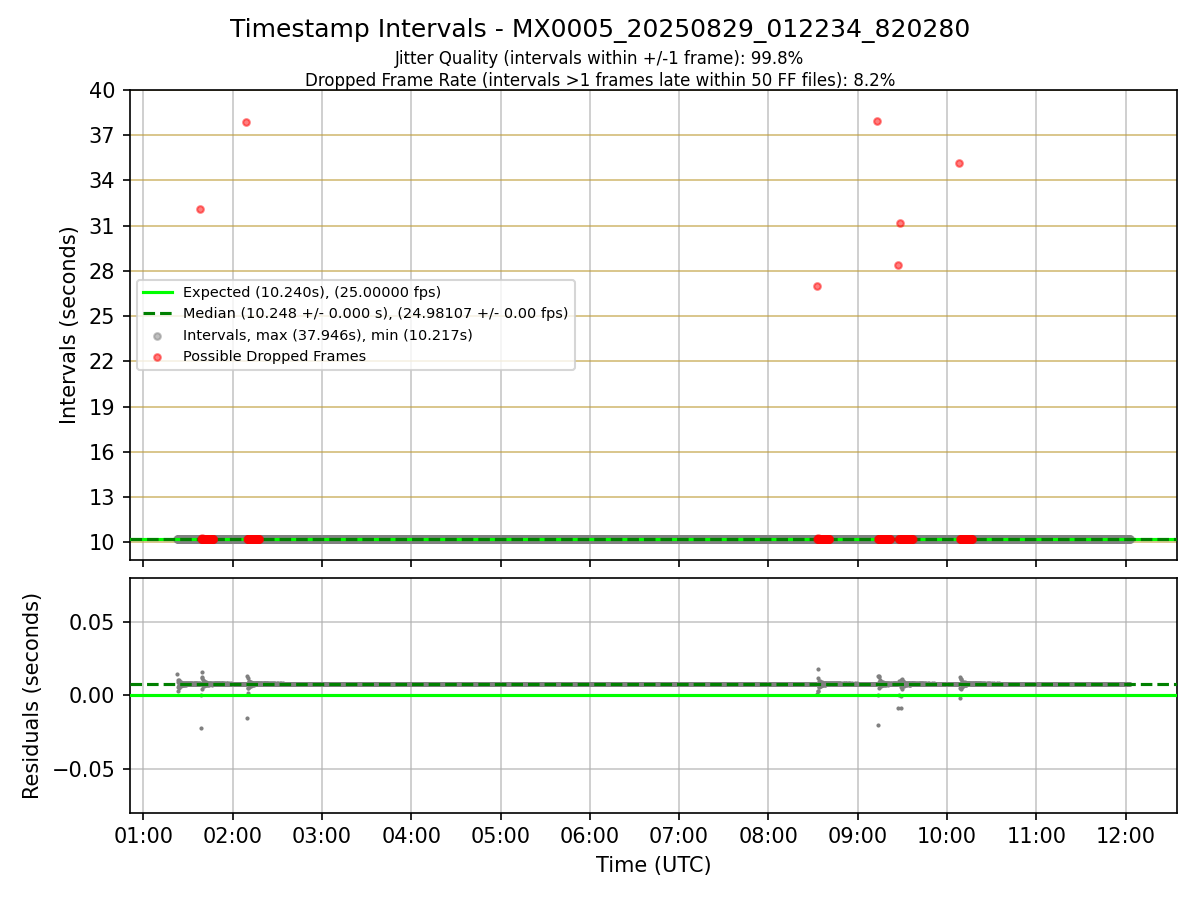The image size is (1200, 900).
Task: Click the dashed dark green Median legend marker
Action: [158, 313]
